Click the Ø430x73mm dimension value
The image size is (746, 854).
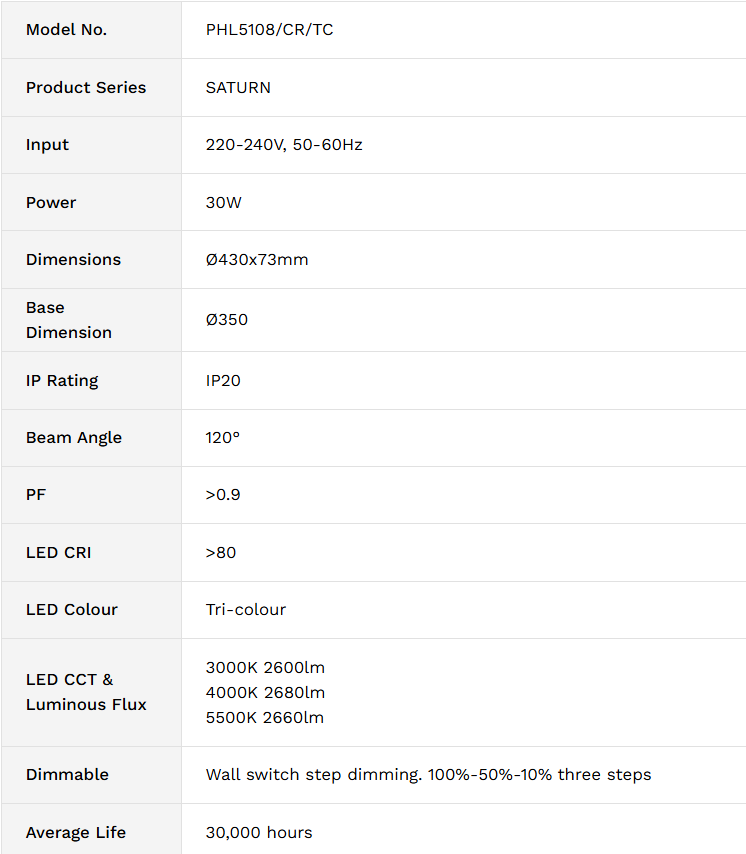pyautogui.click(x=256, y=260)
